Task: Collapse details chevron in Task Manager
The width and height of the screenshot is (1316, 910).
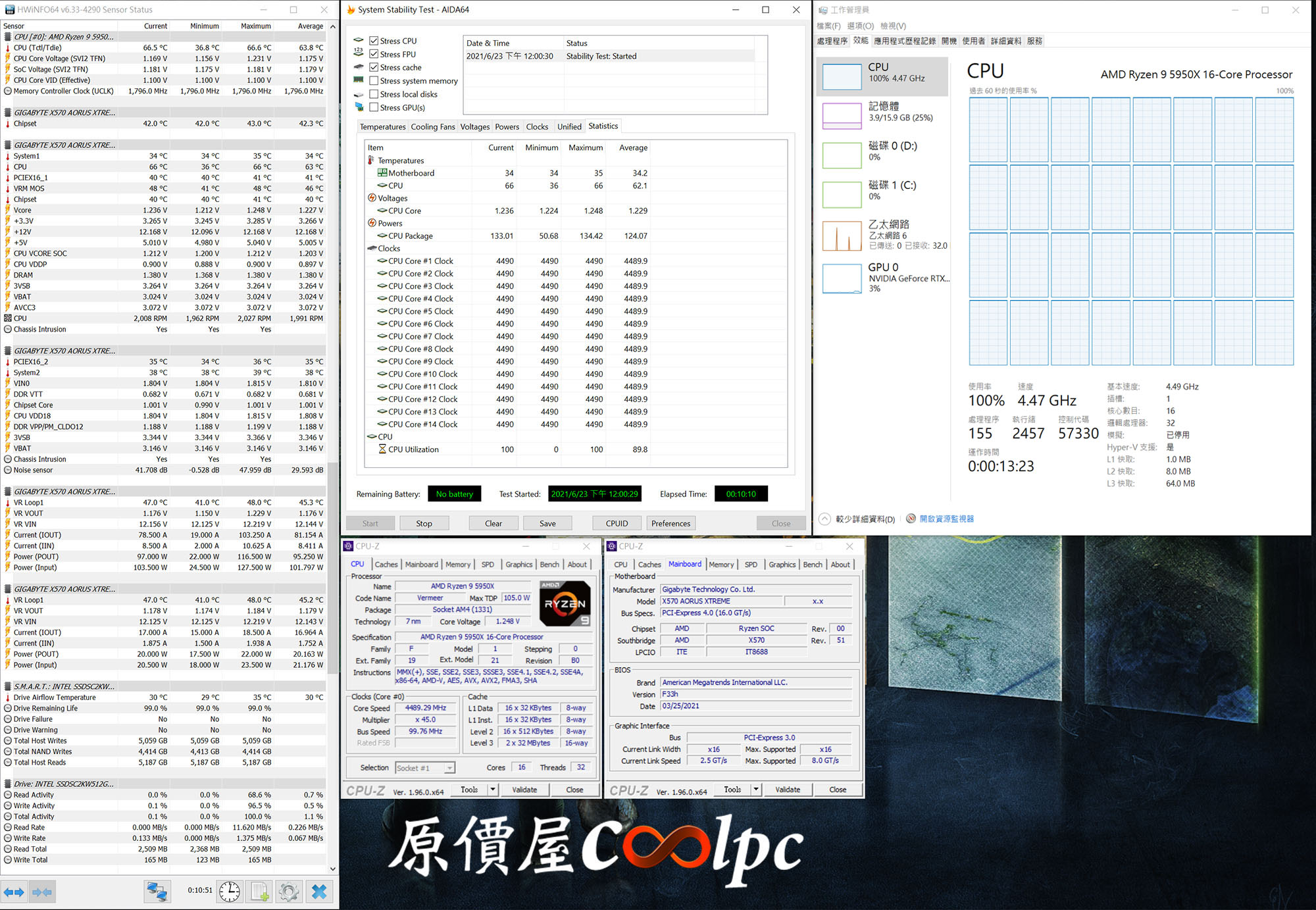Action: point(824,518)
